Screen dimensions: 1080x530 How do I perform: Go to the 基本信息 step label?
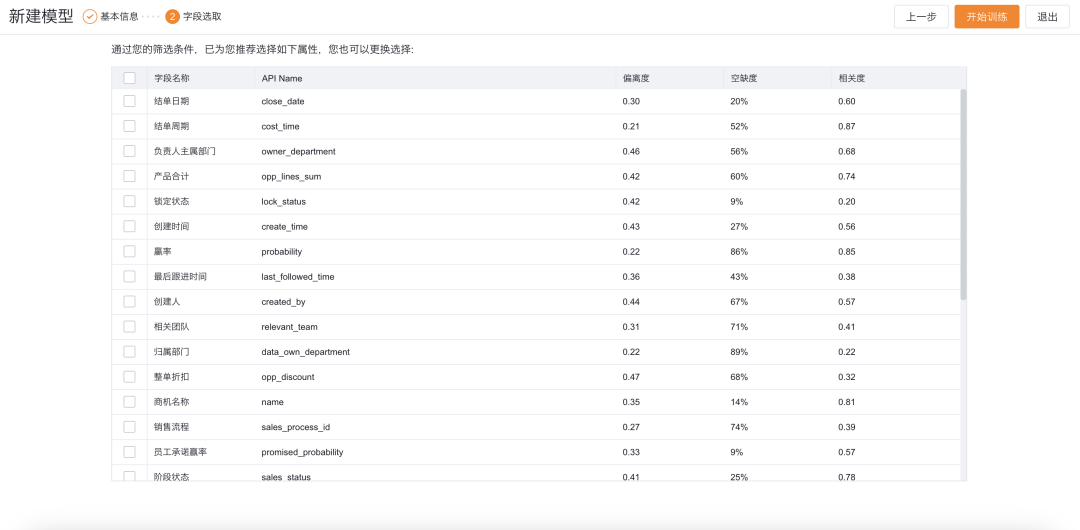pyautogui.click(x=119, y=17)
